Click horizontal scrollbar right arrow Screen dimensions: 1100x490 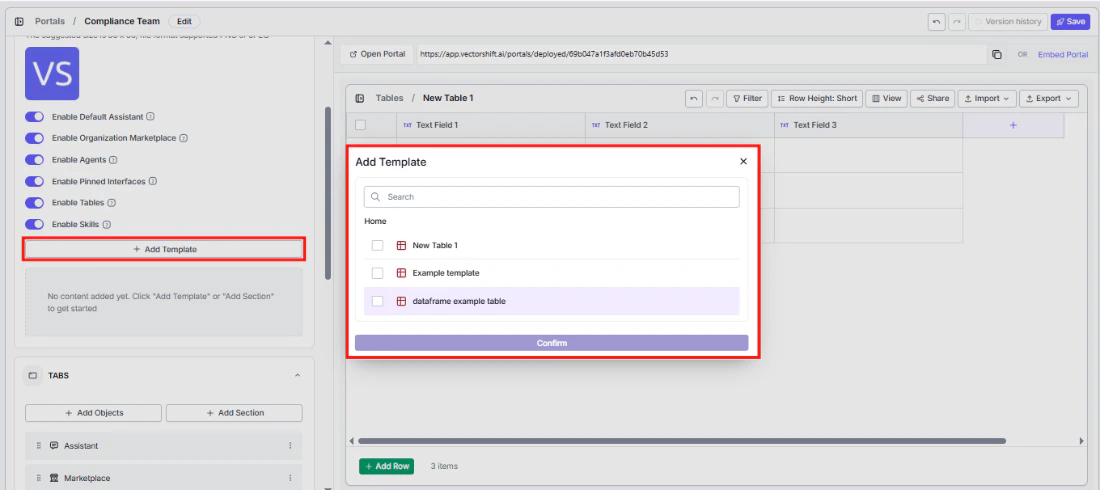click(x=1081, y=441)
